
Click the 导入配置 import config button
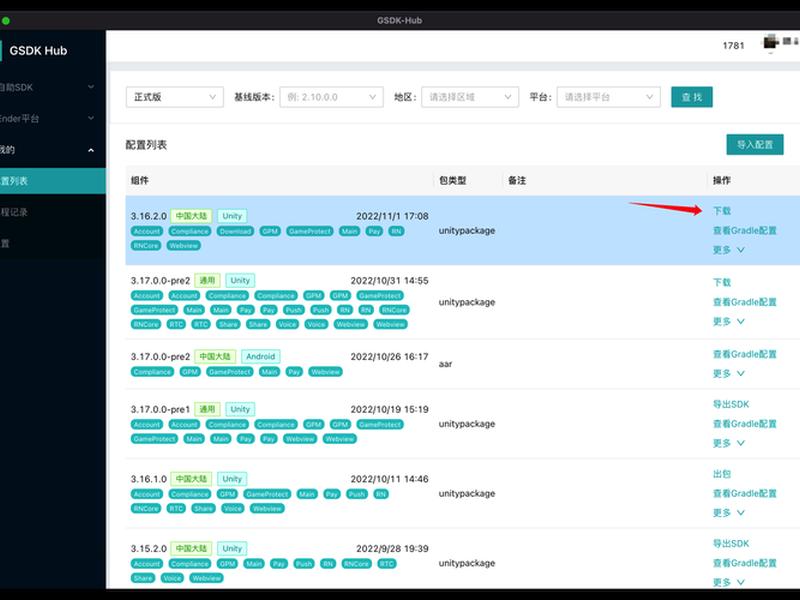click(x=755, y=145)
